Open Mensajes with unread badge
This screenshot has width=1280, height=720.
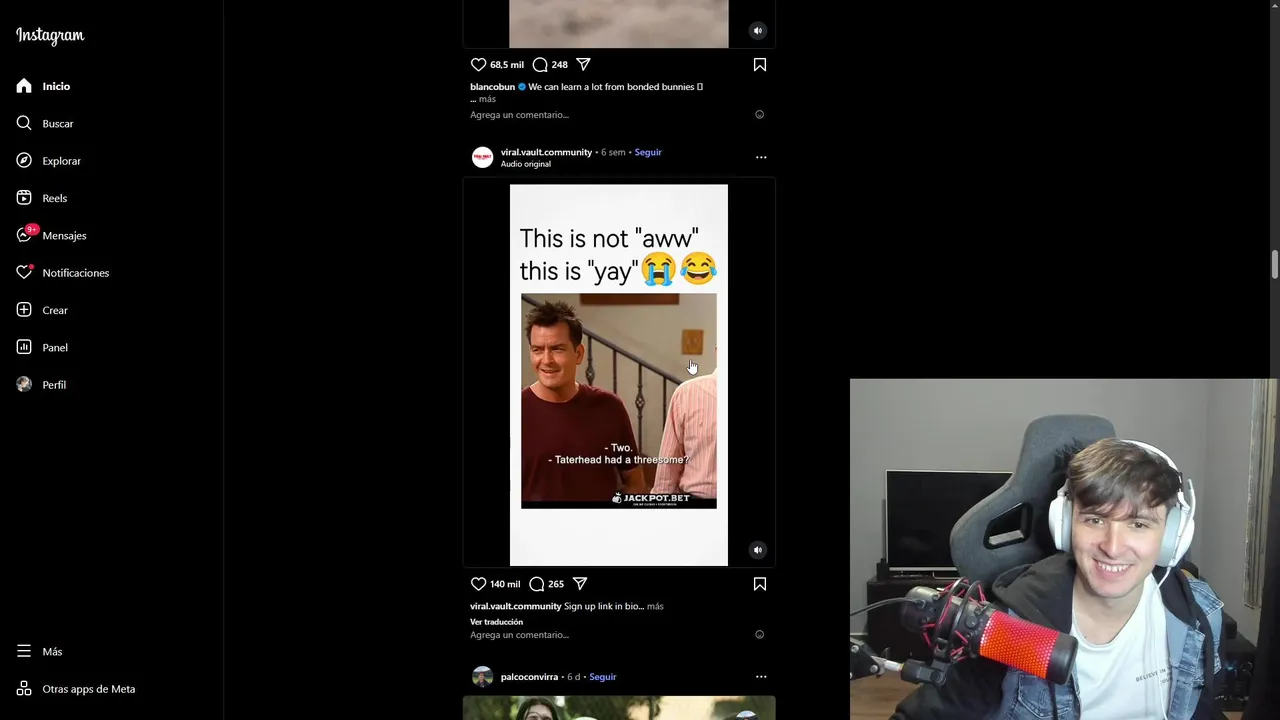pos(52,236)
